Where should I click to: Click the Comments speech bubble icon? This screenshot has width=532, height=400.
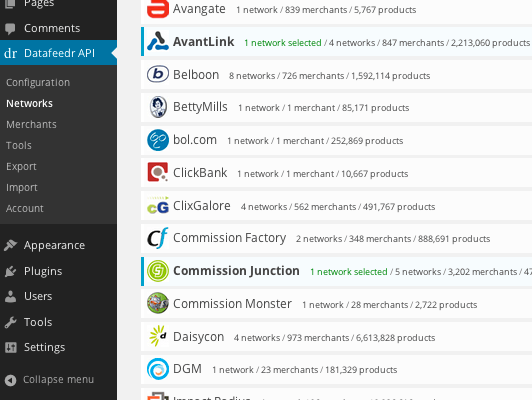11,28
